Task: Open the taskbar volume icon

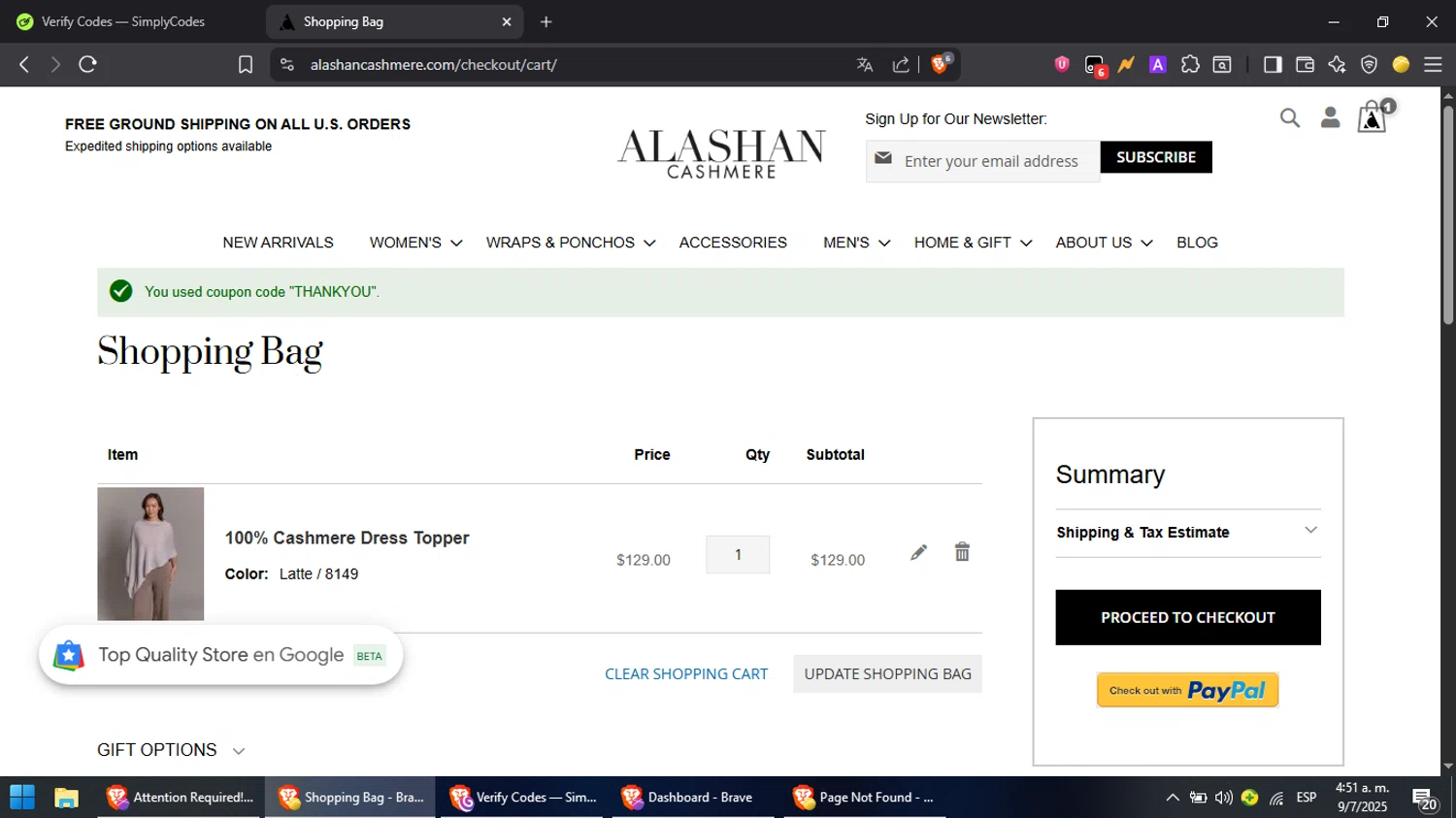Action: tap(1224, 798)
